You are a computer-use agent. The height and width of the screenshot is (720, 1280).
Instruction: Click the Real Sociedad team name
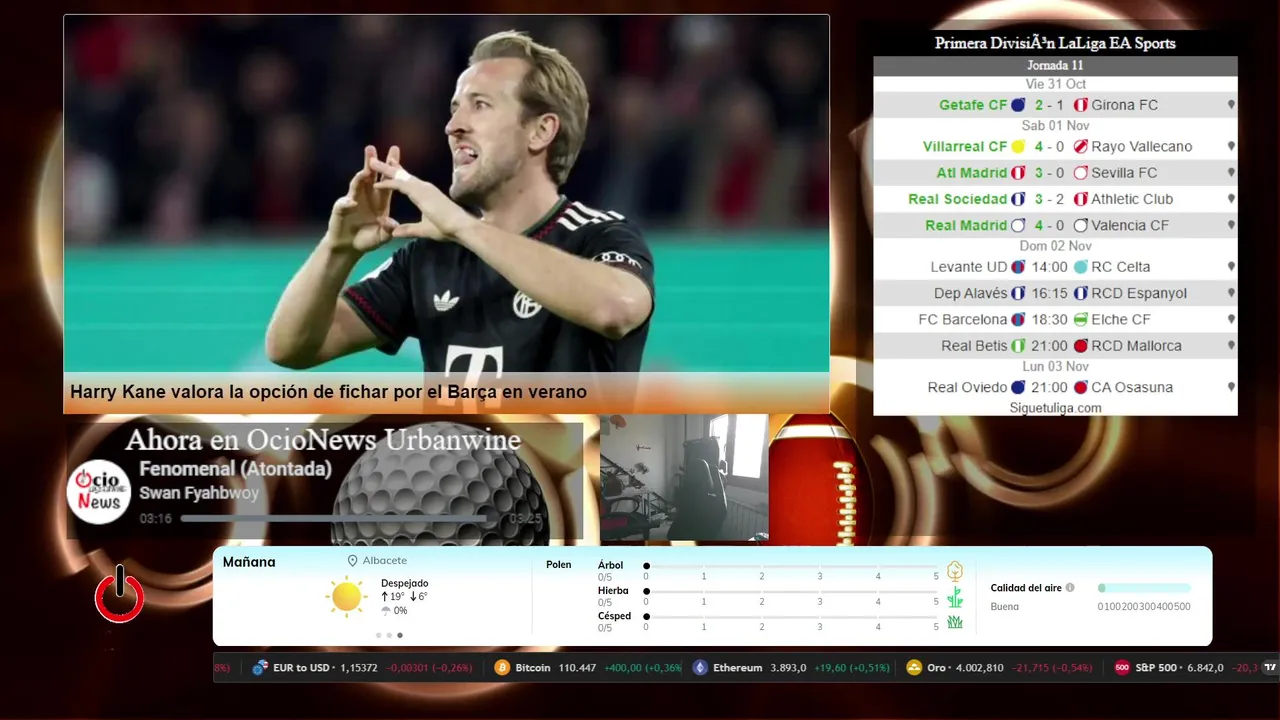[x=957, y=199]
